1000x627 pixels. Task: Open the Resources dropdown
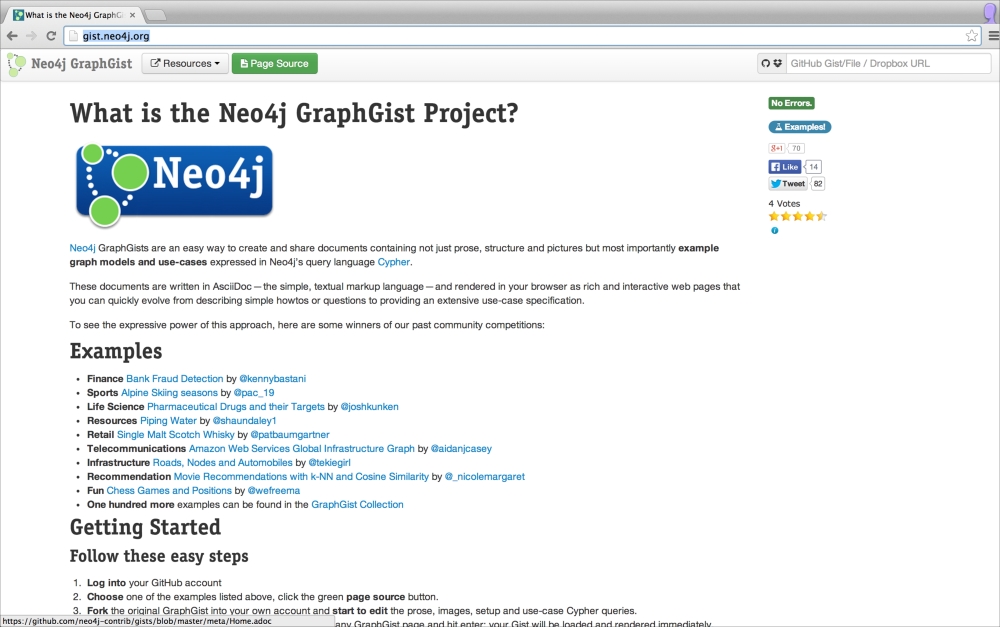[185, 63]
